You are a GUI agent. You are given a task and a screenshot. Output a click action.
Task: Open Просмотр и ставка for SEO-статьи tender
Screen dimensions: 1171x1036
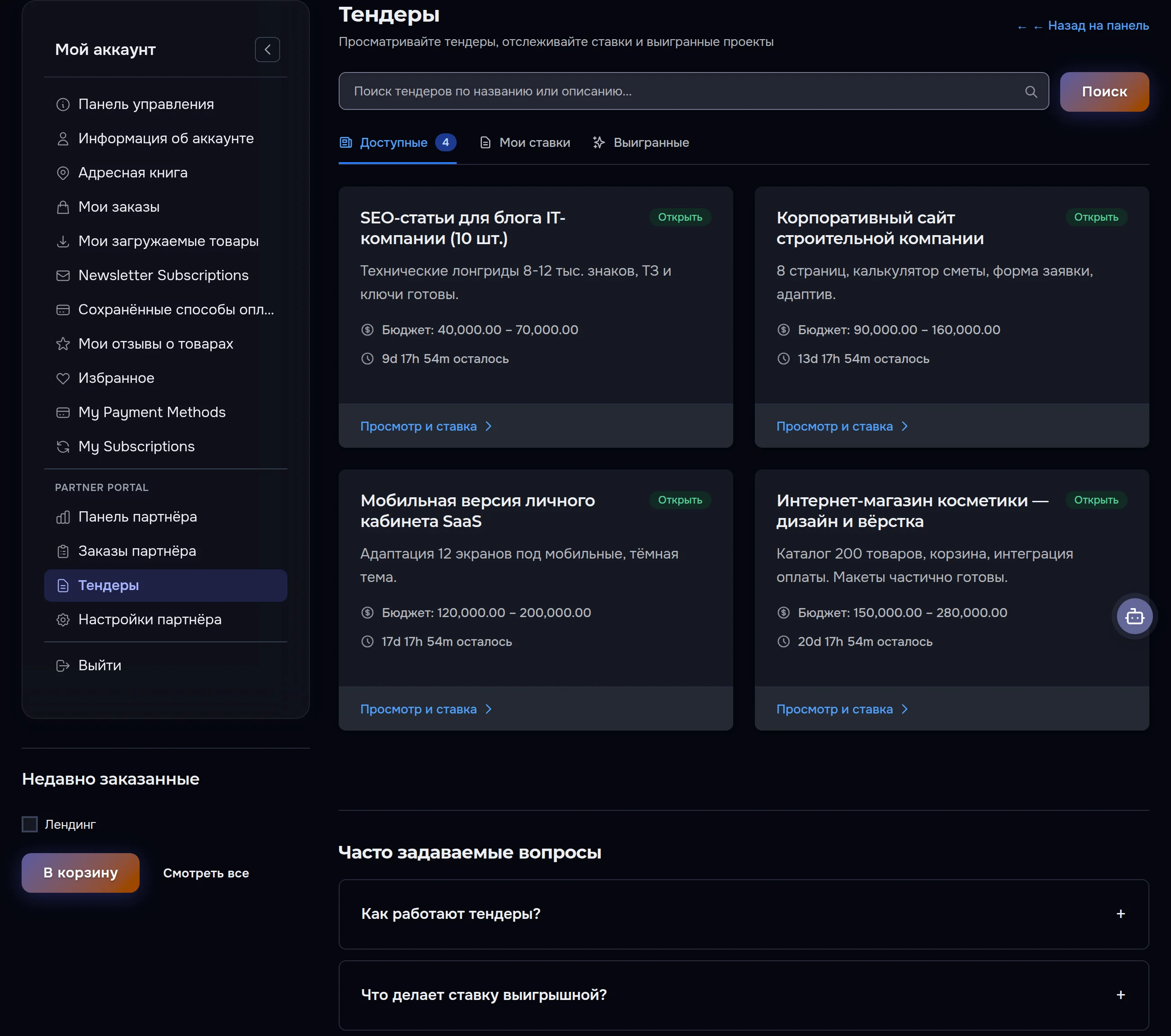click(426, 426)
